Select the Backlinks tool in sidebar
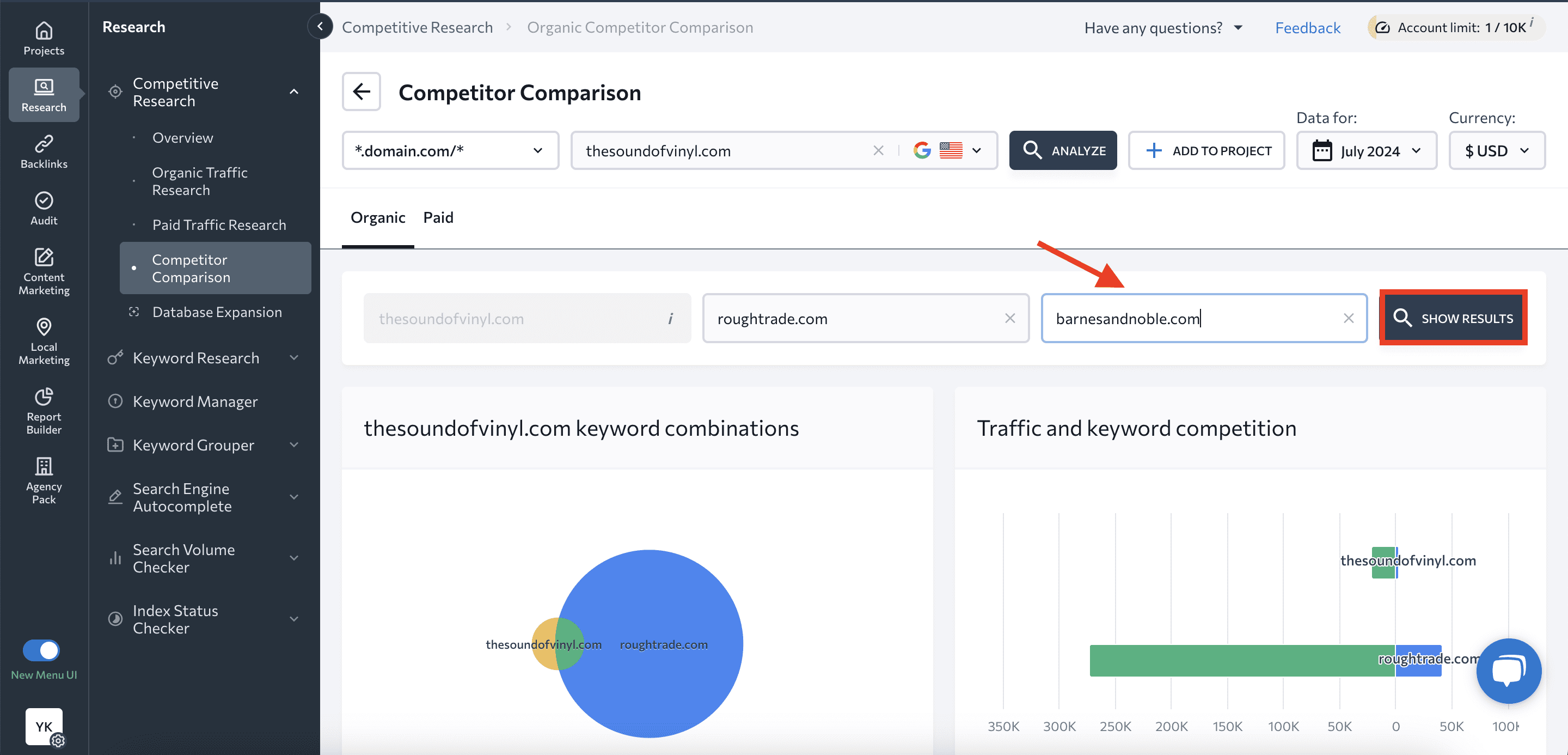 [43, 152]
